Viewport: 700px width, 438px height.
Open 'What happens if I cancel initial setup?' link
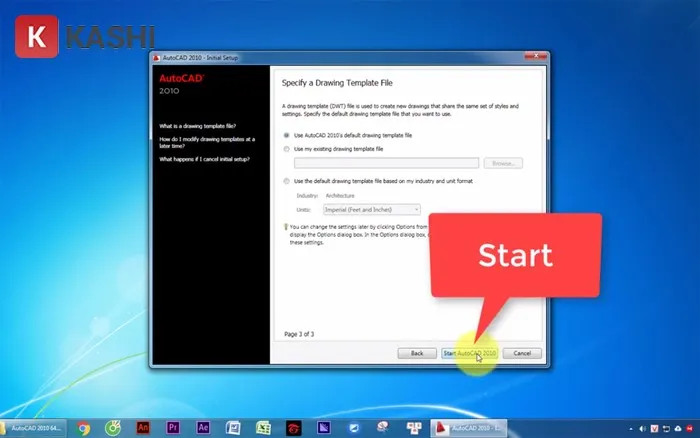click(x=204, y=159)
